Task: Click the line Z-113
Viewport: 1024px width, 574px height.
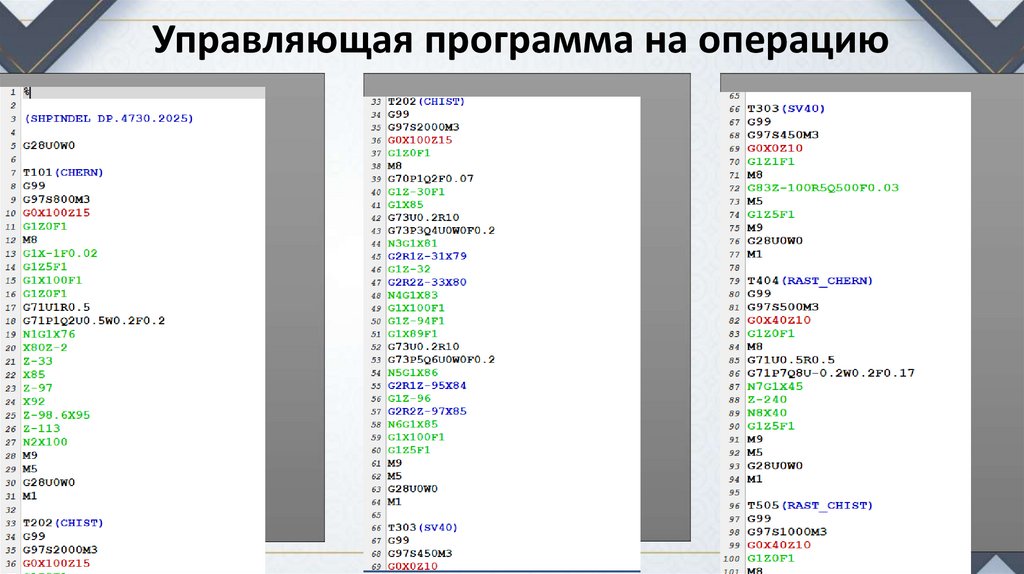Action: [x=41, y=428]
